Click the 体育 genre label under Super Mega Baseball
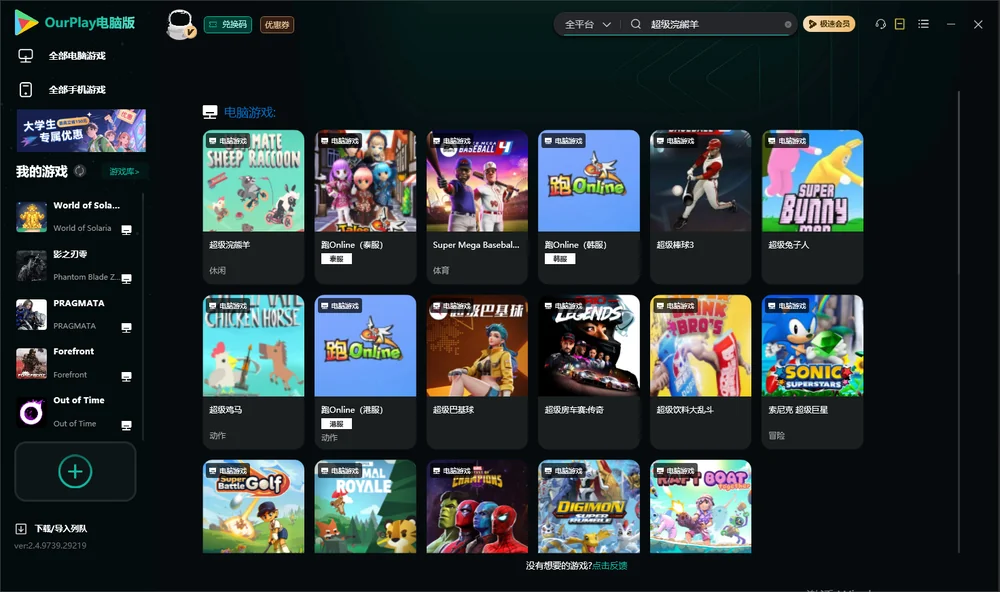The image size is (1000, 592). [x=441, y=270]
